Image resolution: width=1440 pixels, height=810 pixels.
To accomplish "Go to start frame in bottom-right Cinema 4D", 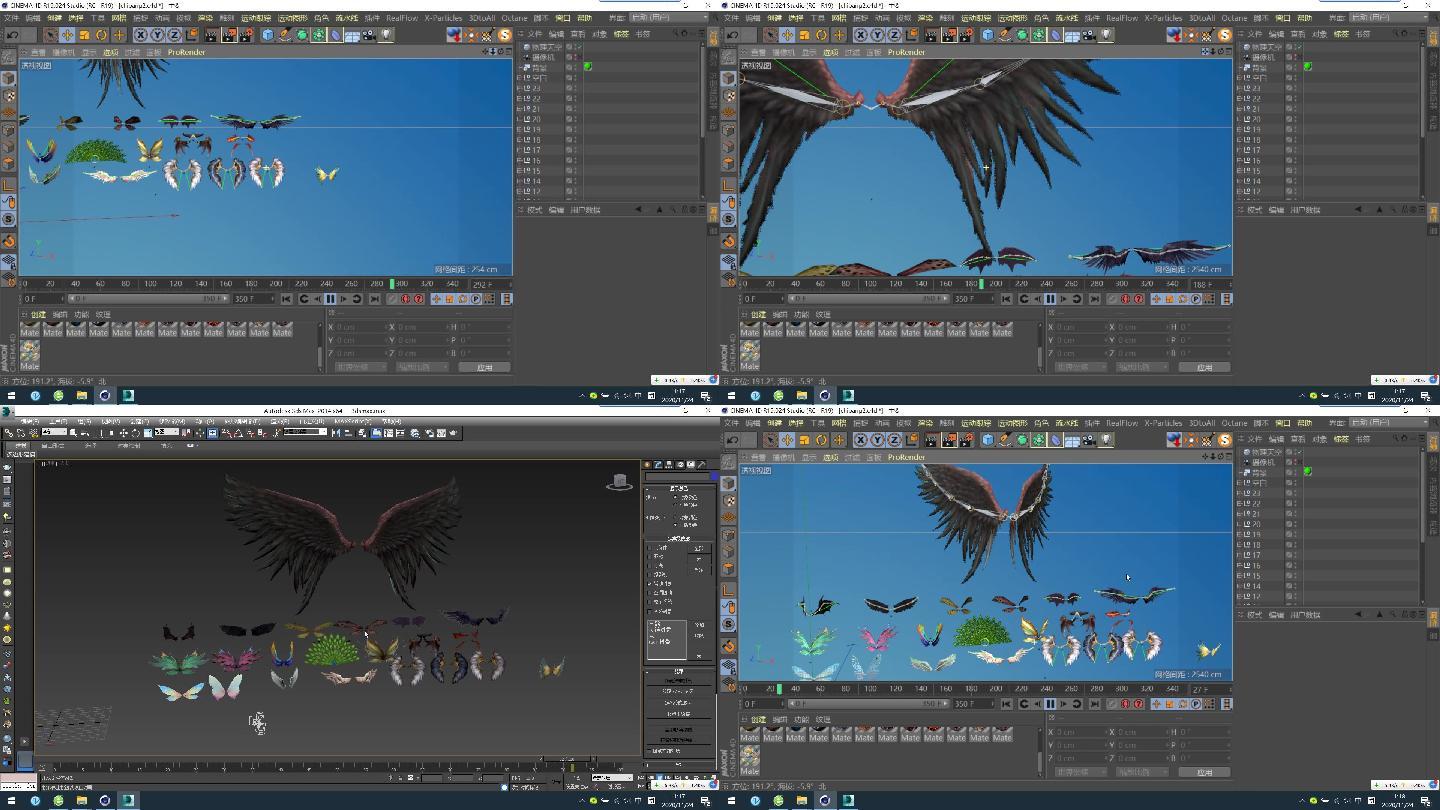I will click(x=1006, y=703).
